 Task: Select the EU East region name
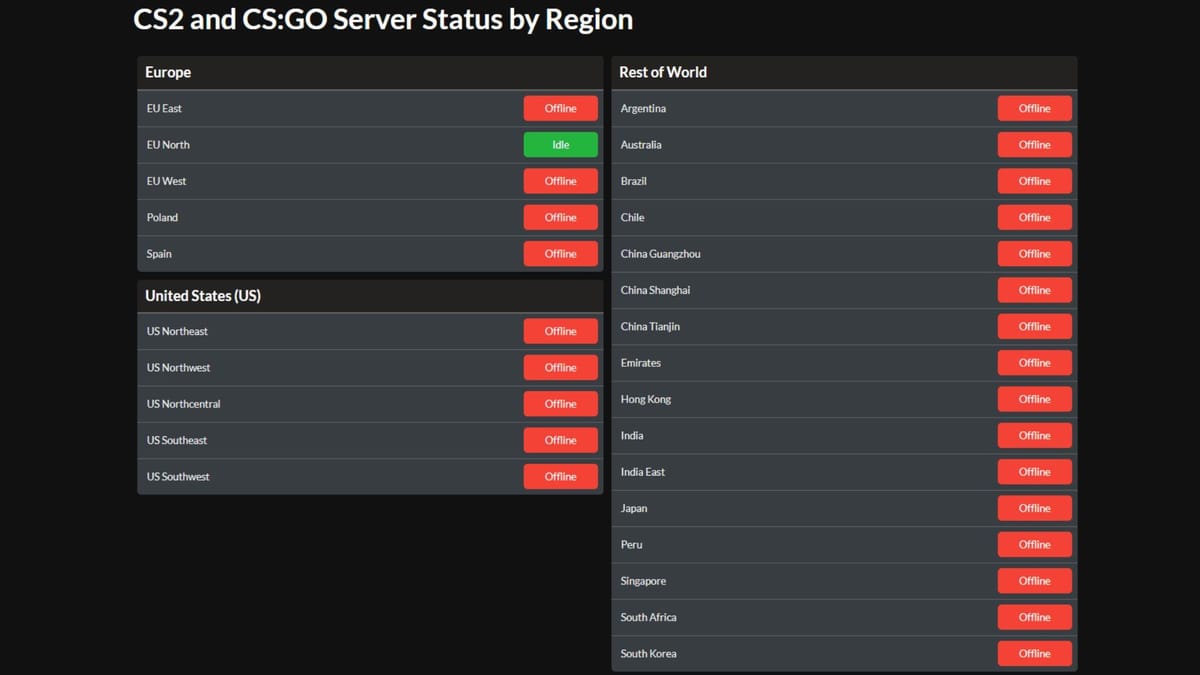pyautogui.click(x=164, y=108)
